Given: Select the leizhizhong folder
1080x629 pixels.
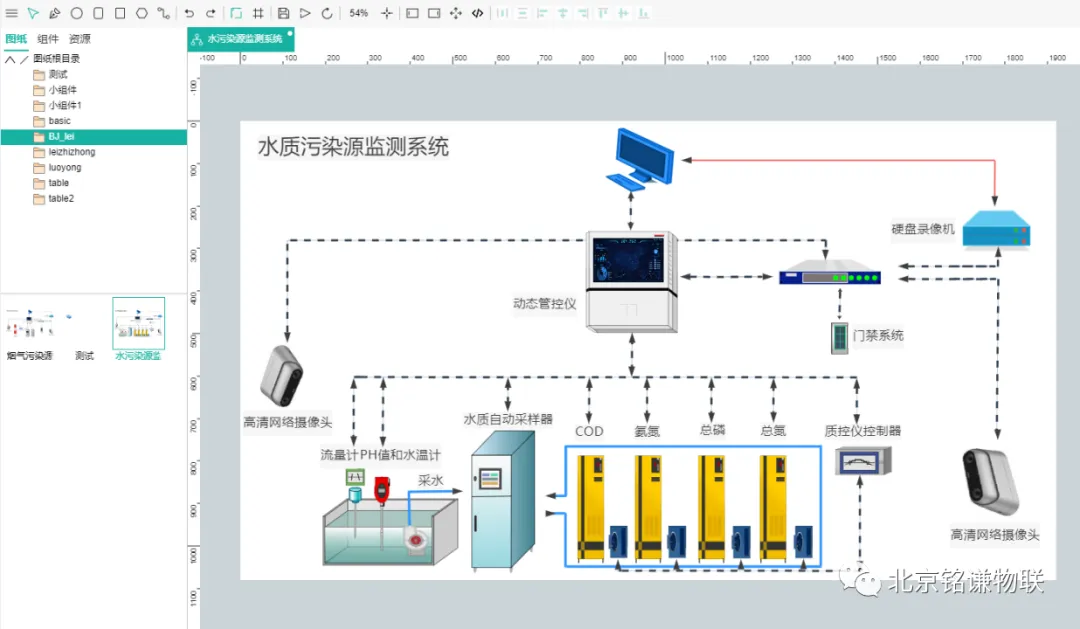Looking at the screenshot, I should coord(71,152).
